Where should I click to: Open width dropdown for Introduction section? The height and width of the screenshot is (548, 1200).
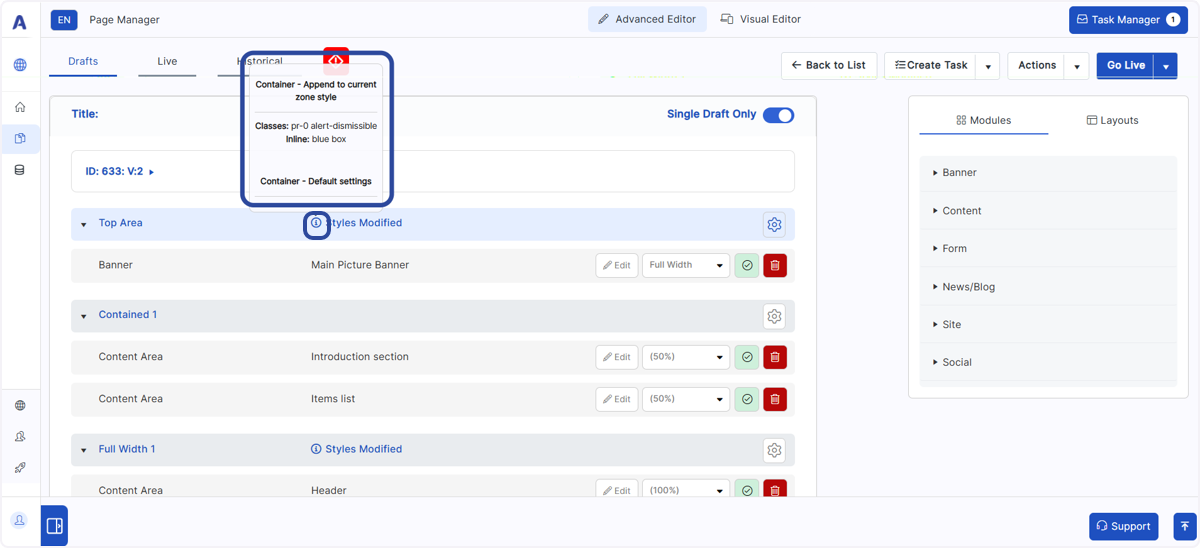(686, 357)
